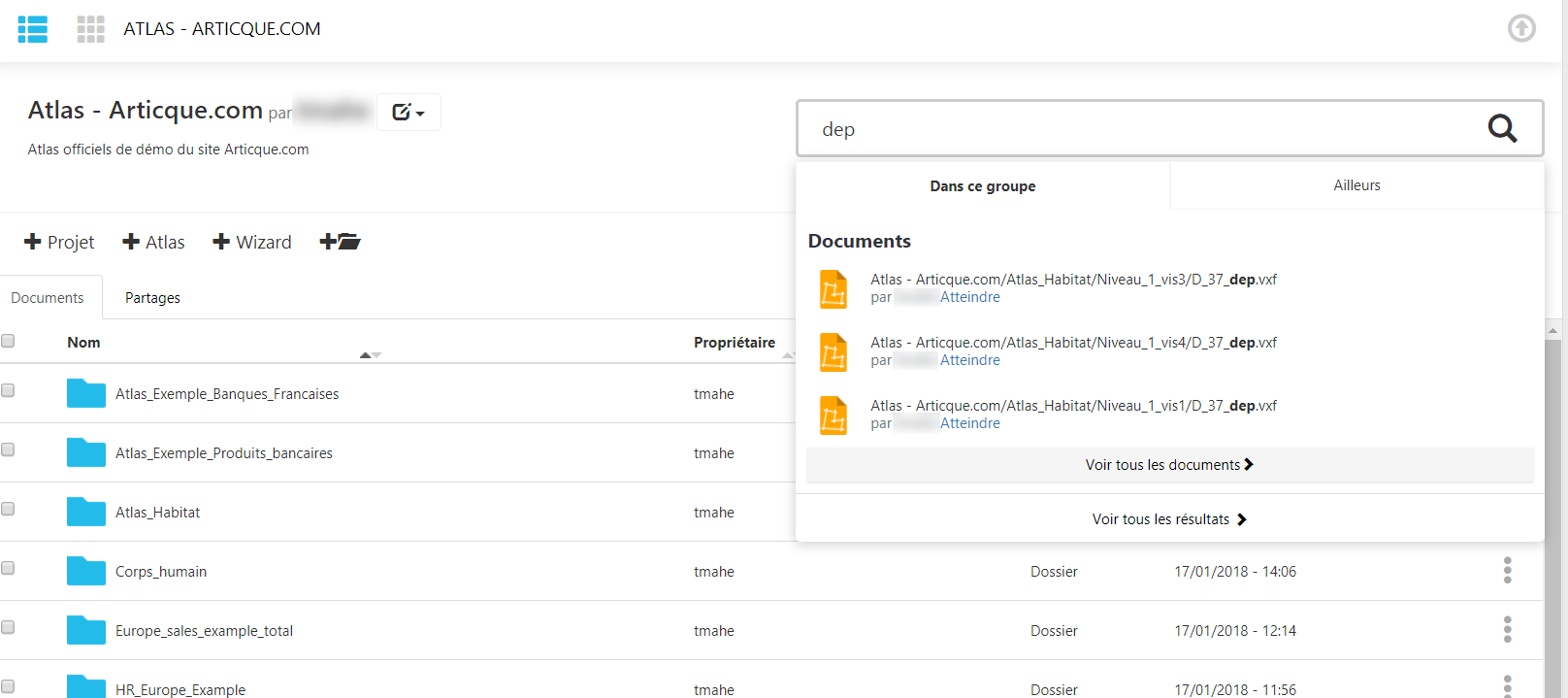The image size is (1568, 698).
Task: Click the Niveau_1_vis3 D_37_dep.vxf file icon
Action: click(833, 289)
